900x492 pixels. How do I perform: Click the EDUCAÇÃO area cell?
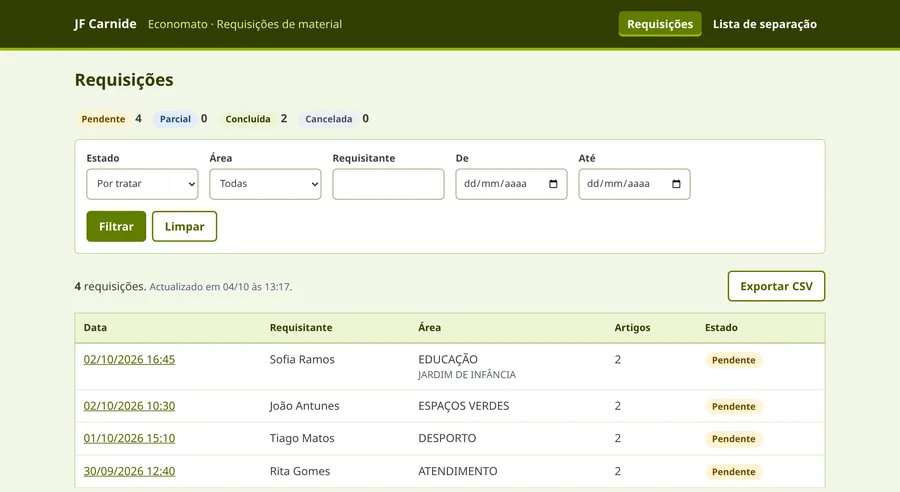(x=448, y=359)
